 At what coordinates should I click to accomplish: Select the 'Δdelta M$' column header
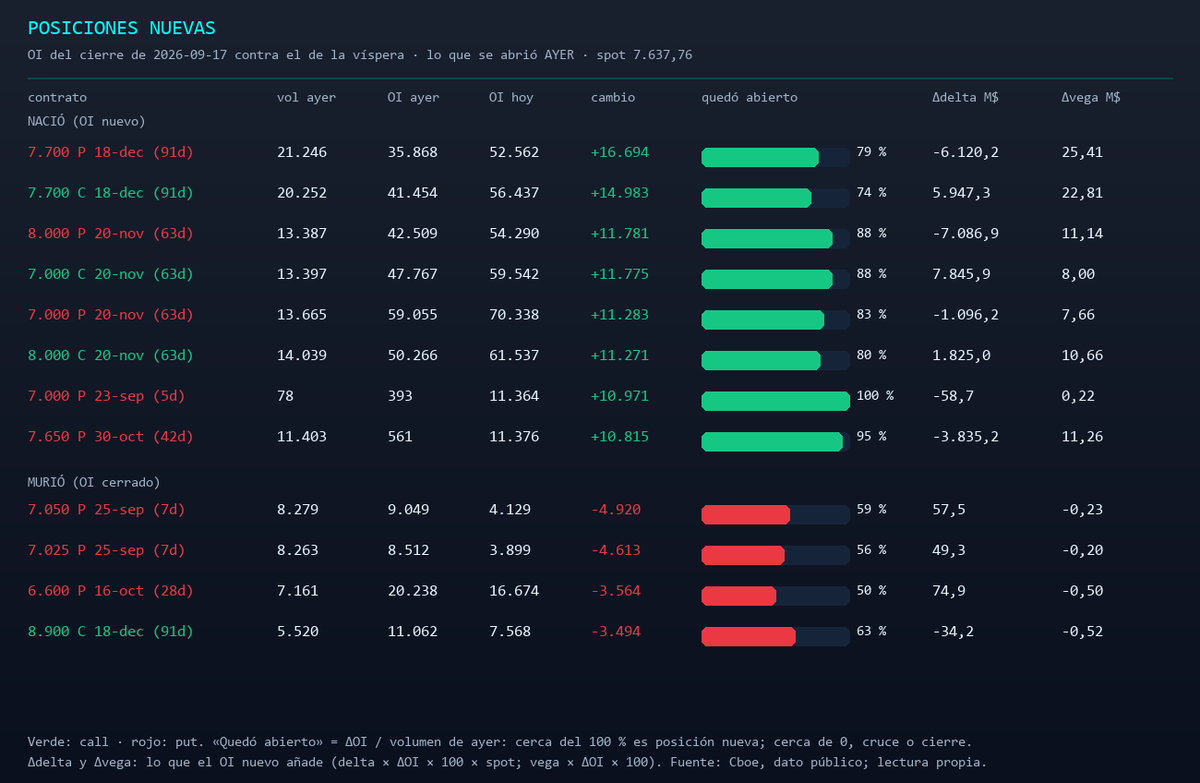tap(965, 98)
